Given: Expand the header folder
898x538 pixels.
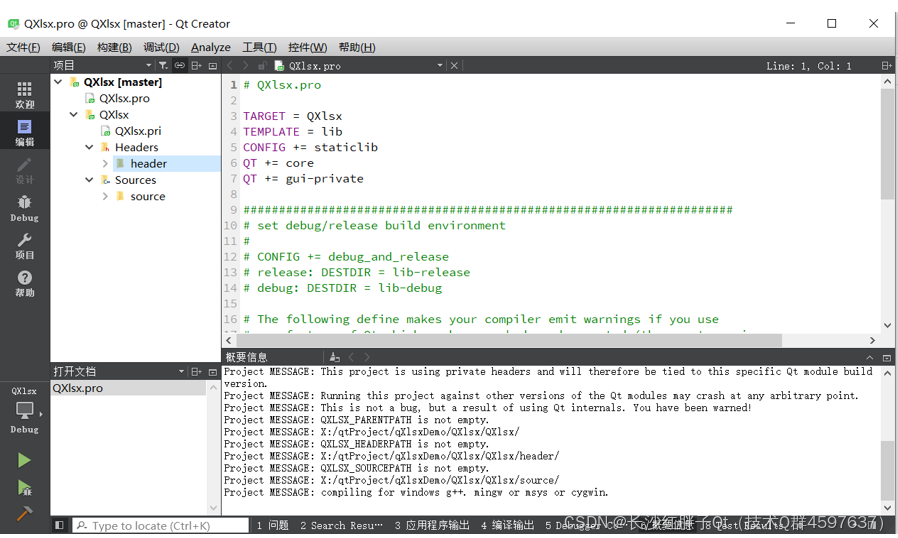Looking at the screenshot, I should [x=105, y=163].
